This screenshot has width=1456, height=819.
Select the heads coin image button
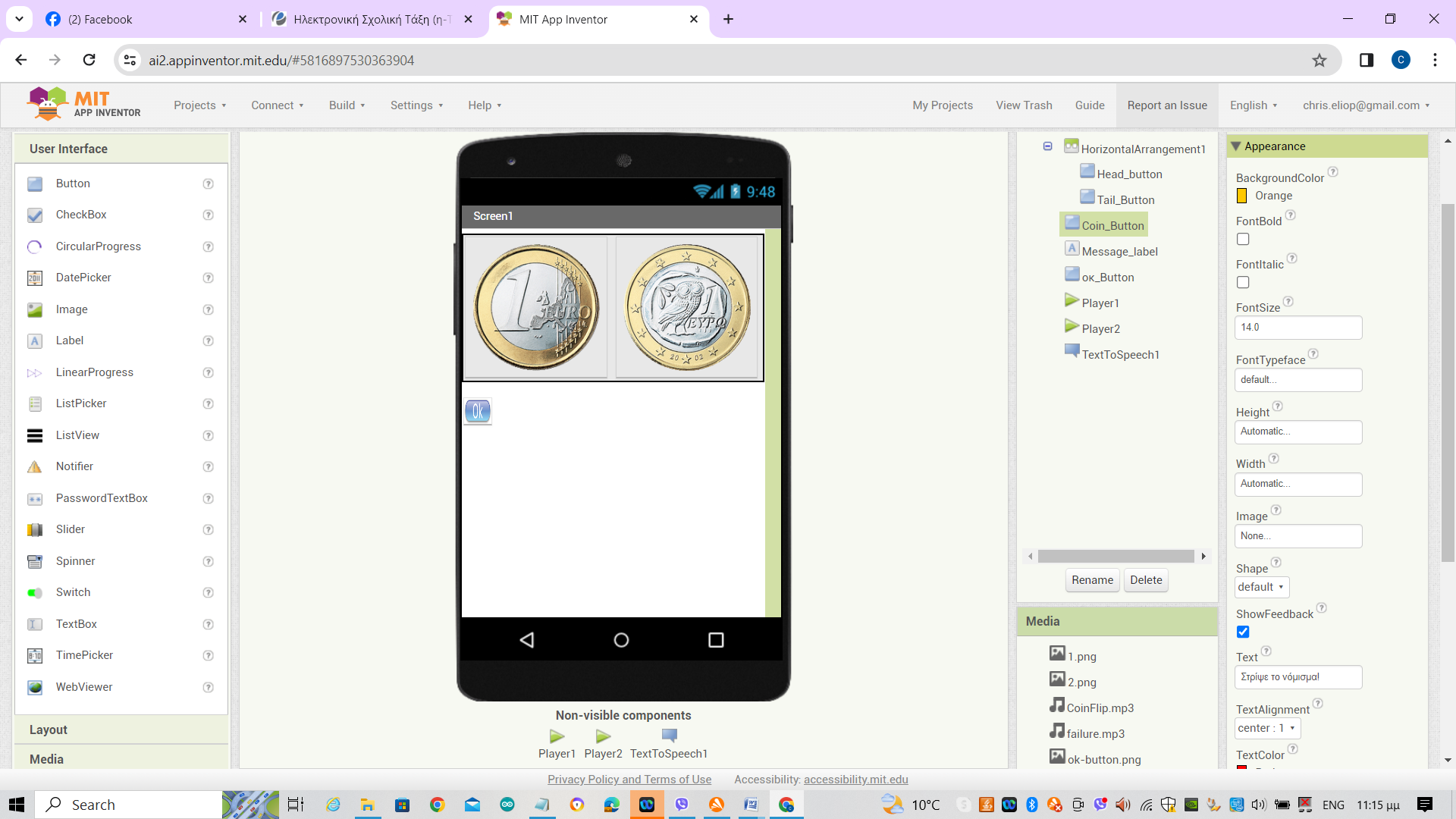point(536,307)
